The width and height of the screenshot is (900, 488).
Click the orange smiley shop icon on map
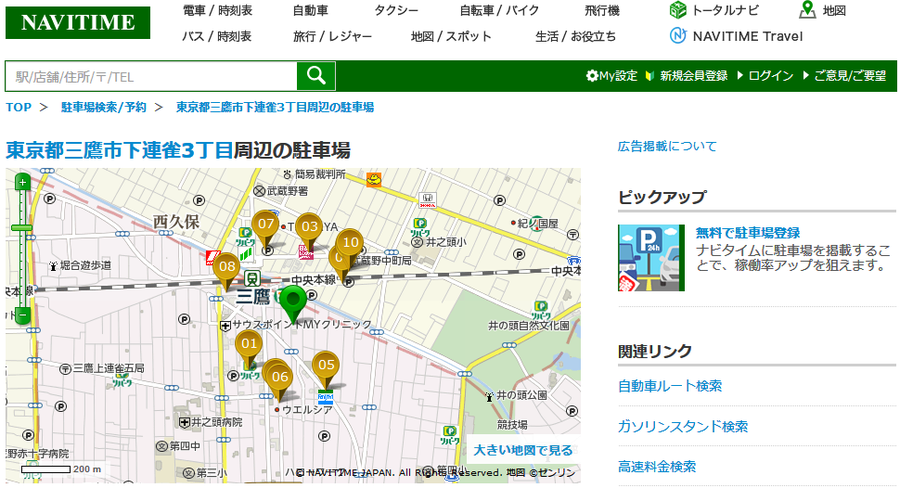click(x=374, y=180)
